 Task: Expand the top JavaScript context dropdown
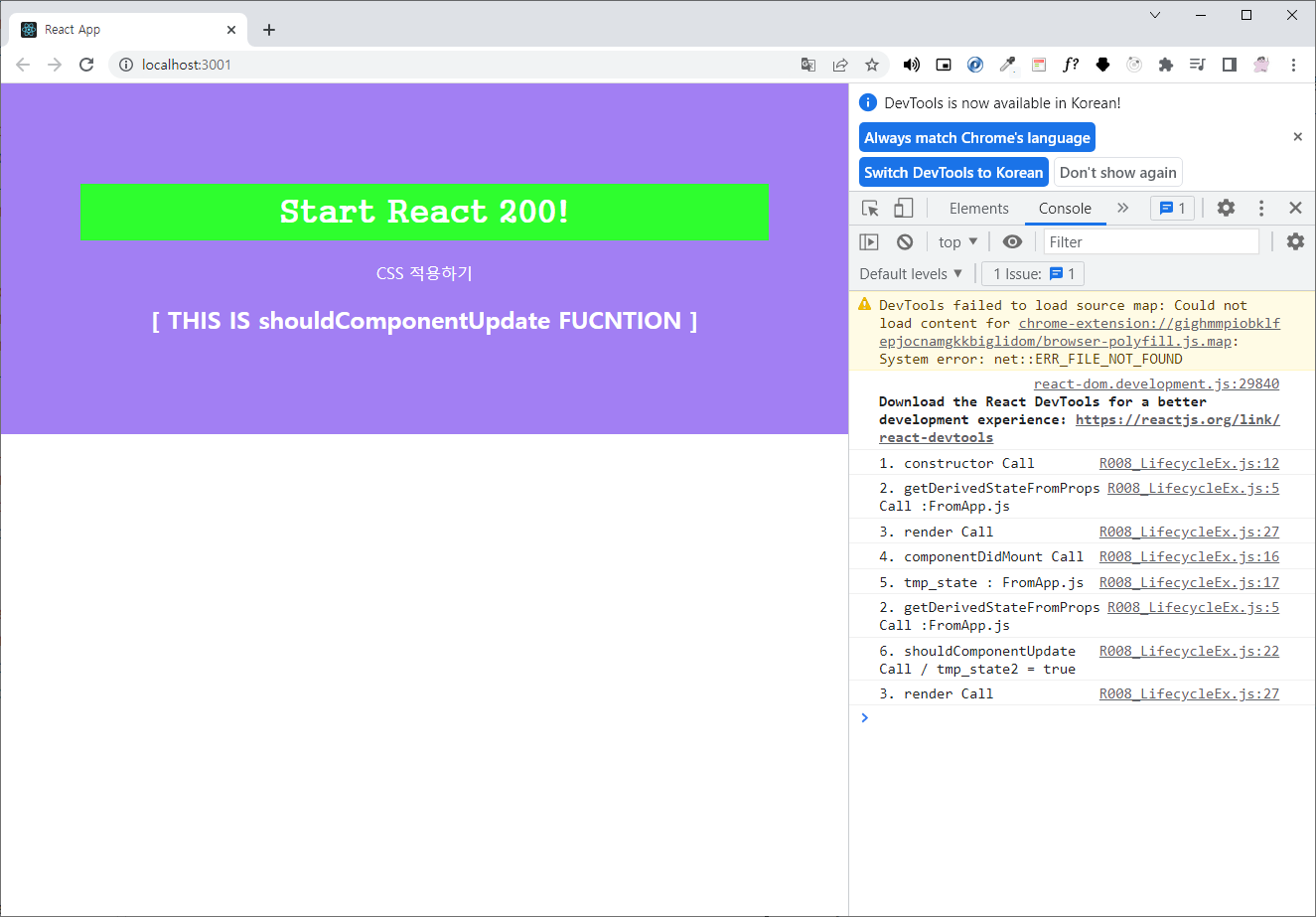click(x=958, y=241)
